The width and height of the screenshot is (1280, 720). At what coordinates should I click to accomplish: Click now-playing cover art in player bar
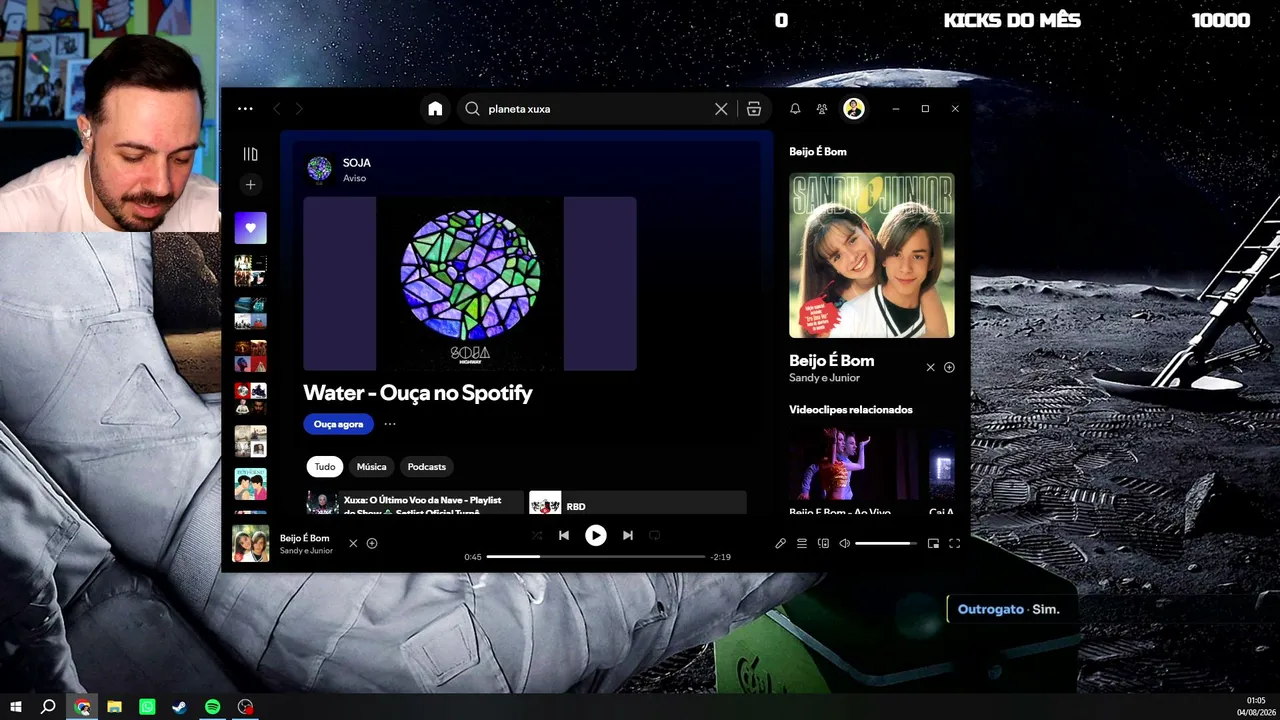click(x=251, y=544)
